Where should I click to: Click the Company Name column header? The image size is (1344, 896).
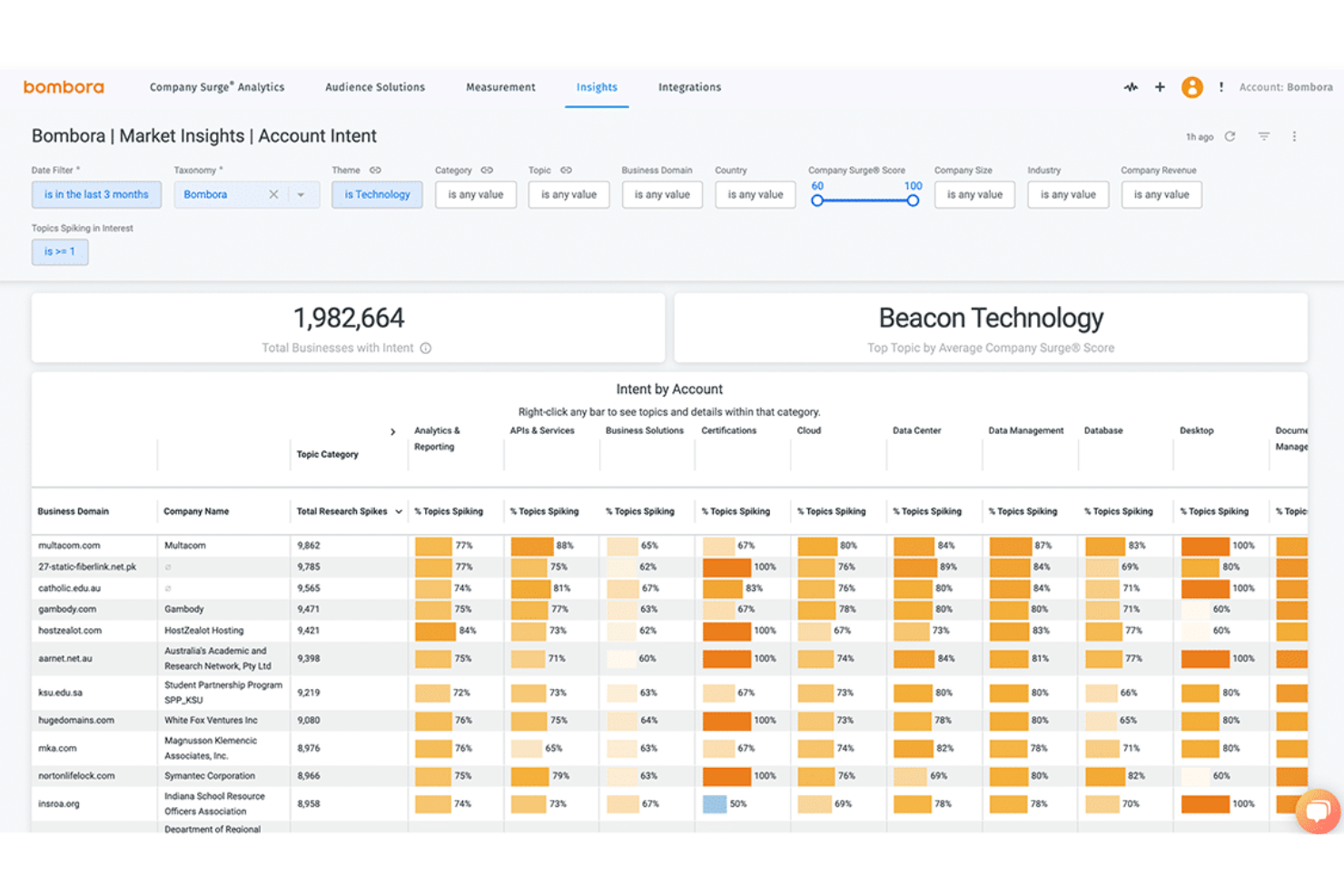point(196,512)
